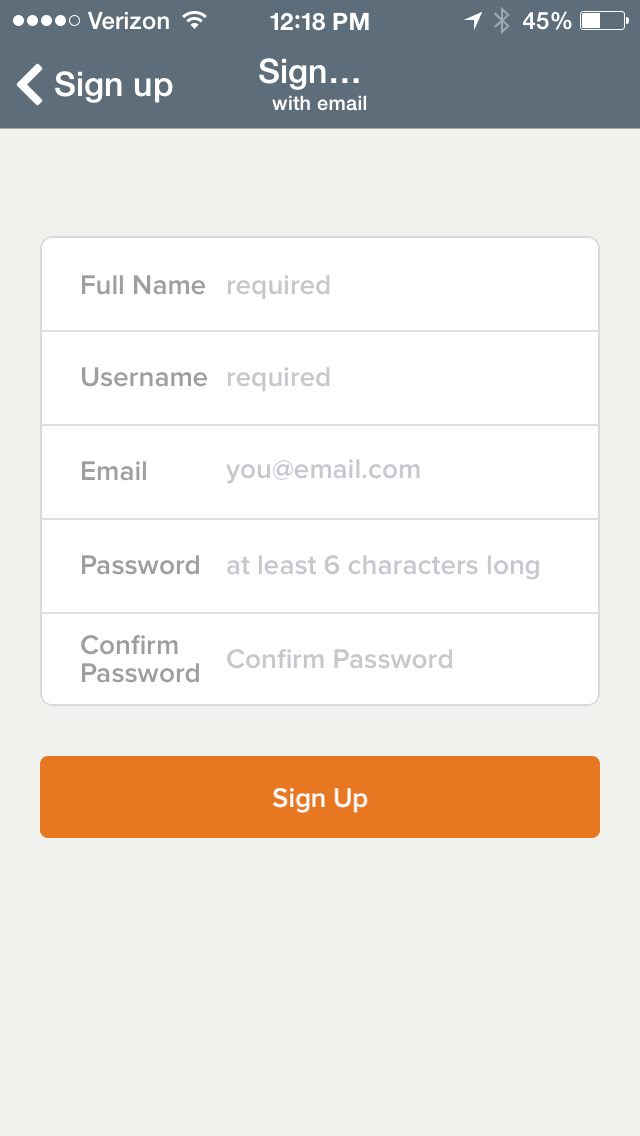
Task: Tap the 12:18 PM clock
Action: tap(319, 20)
